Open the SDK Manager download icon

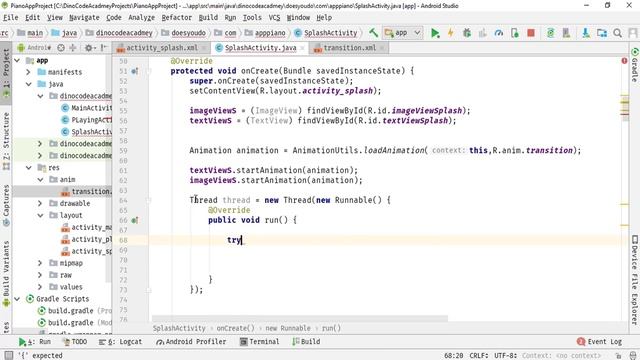tap(586, 33)
